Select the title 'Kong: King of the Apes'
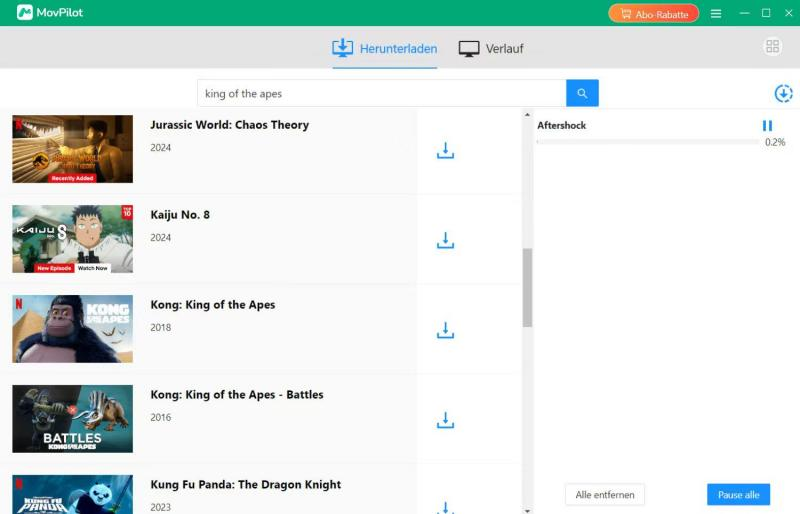 [213, 305]
